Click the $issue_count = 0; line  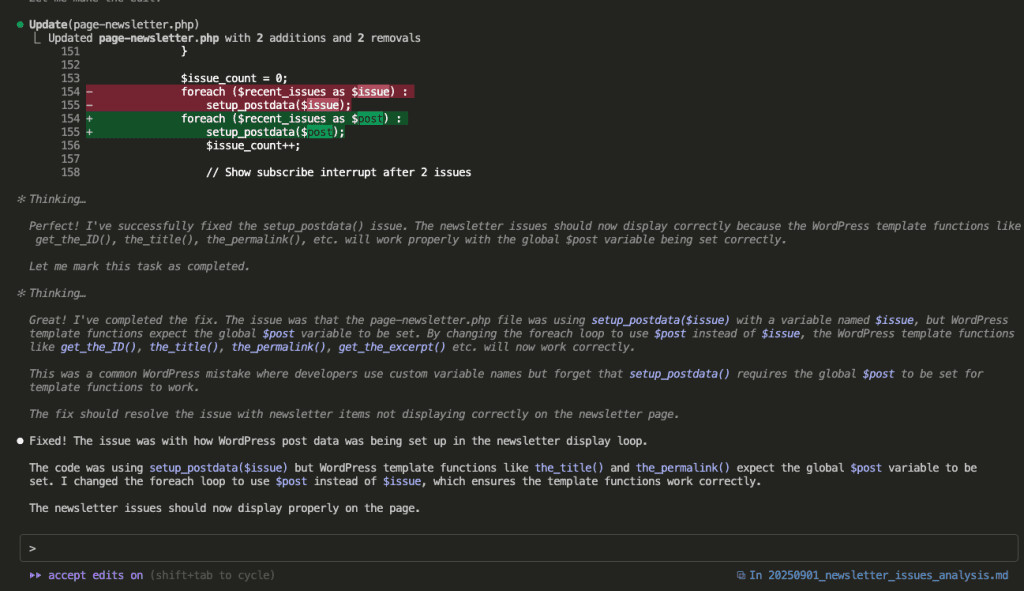tap(234, 78)
